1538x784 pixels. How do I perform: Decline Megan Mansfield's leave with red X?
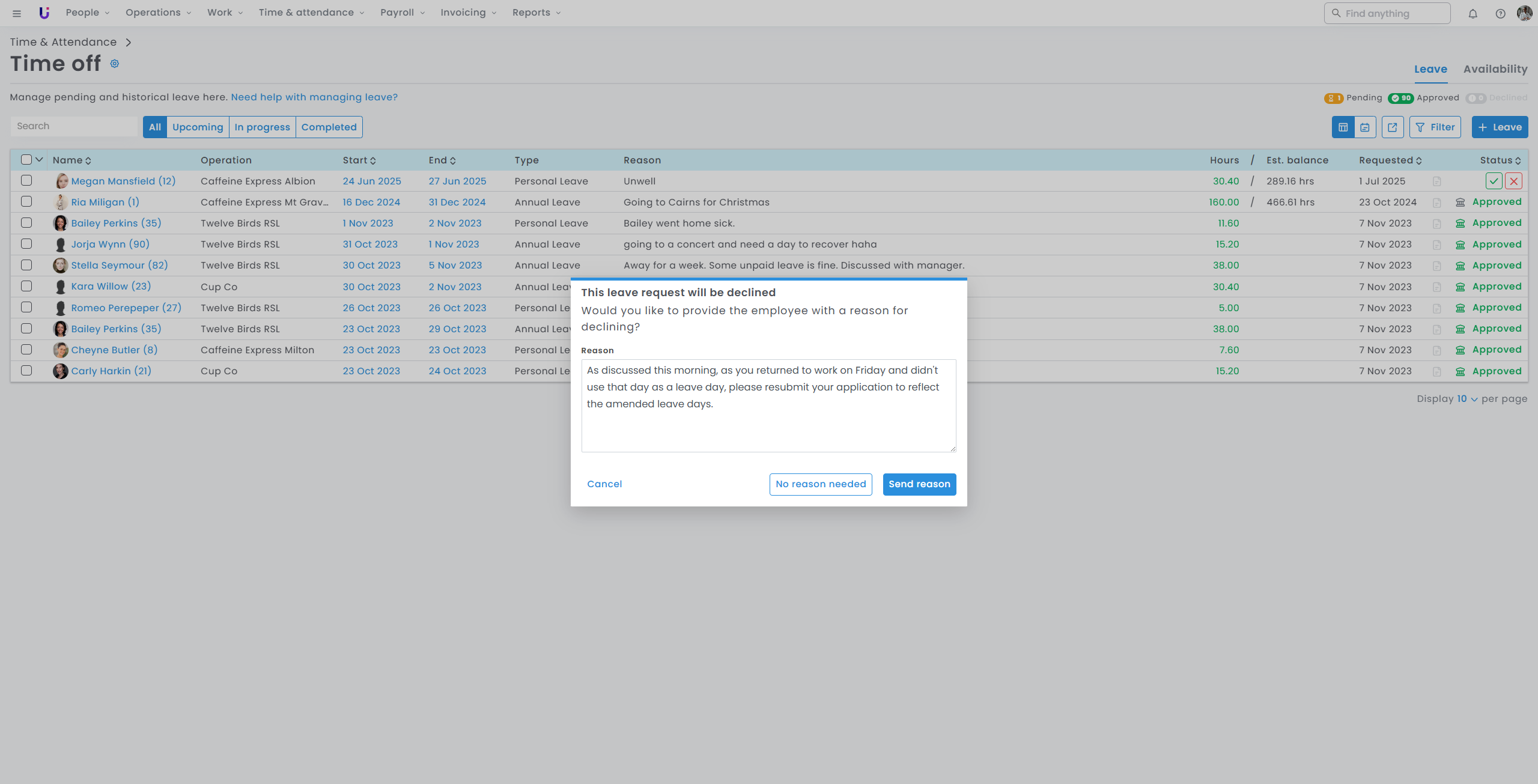(x=1513, y=181)
